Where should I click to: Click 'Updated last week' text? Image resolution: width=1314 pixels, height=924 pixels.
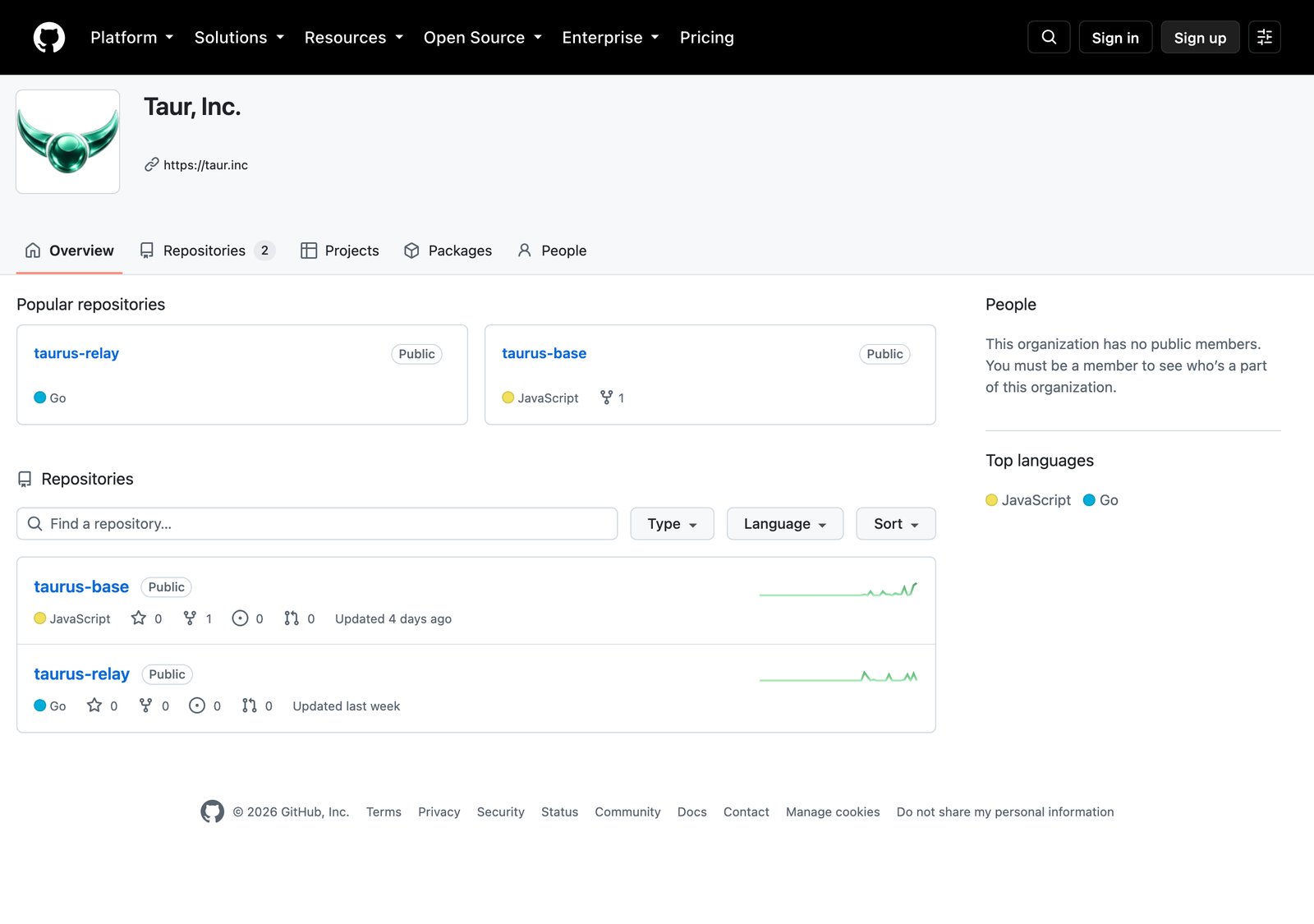point(347,706)
